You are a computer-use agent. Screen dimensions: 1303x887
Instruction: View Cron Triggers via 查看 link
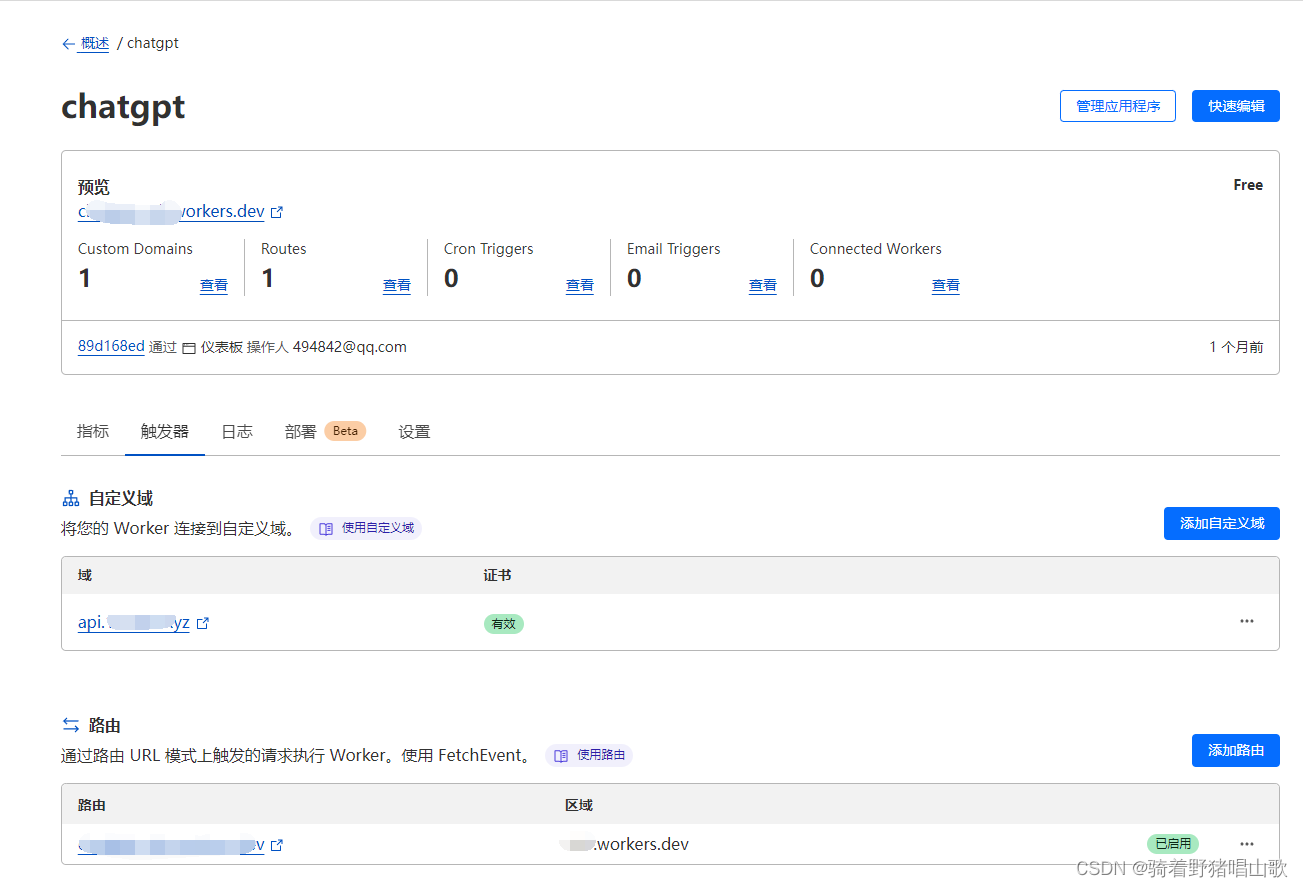click(x=580, y=286)
